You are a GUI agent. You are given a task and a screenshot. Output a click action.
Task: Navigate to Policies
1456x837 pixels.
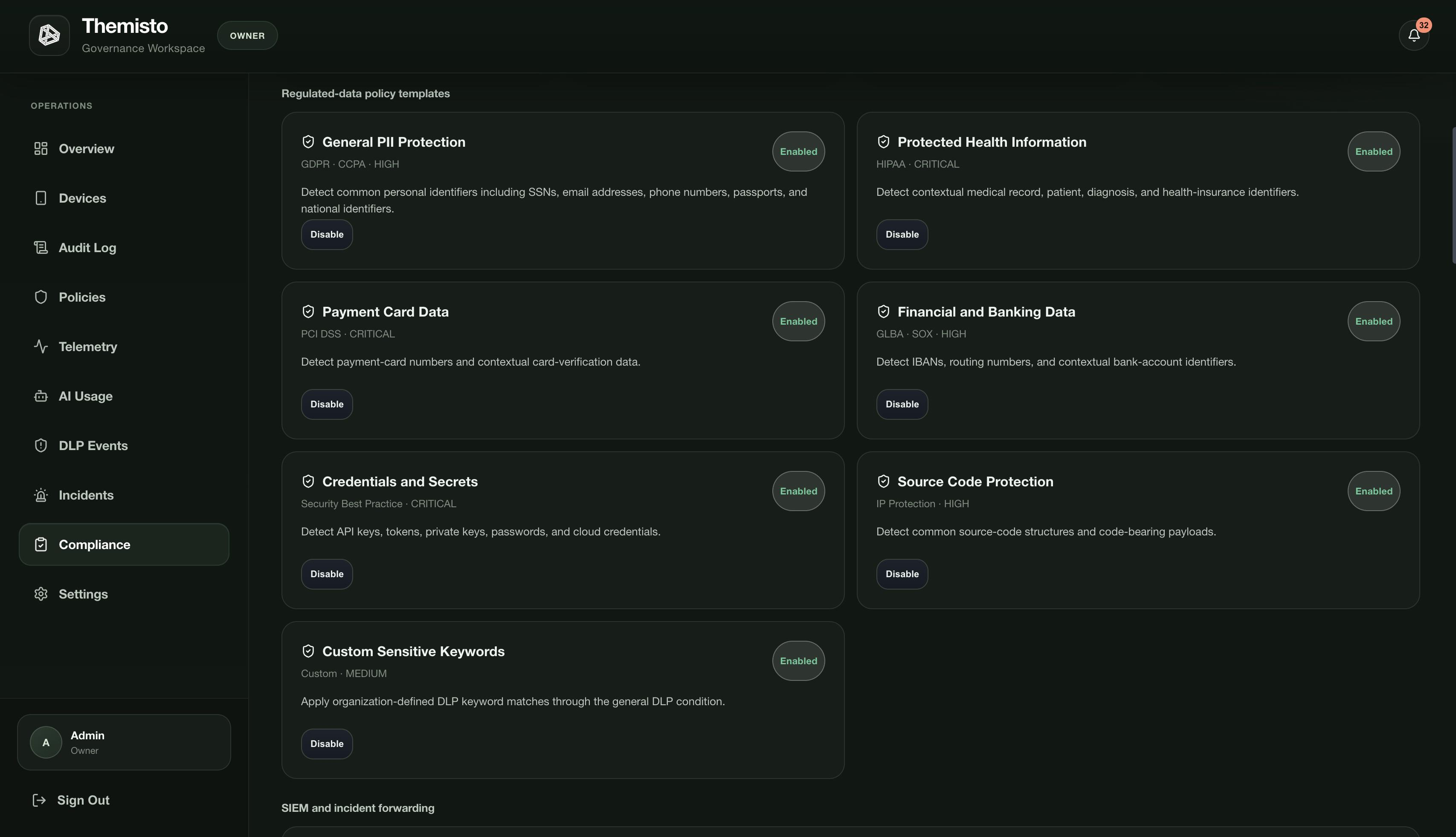click(124, 297)
